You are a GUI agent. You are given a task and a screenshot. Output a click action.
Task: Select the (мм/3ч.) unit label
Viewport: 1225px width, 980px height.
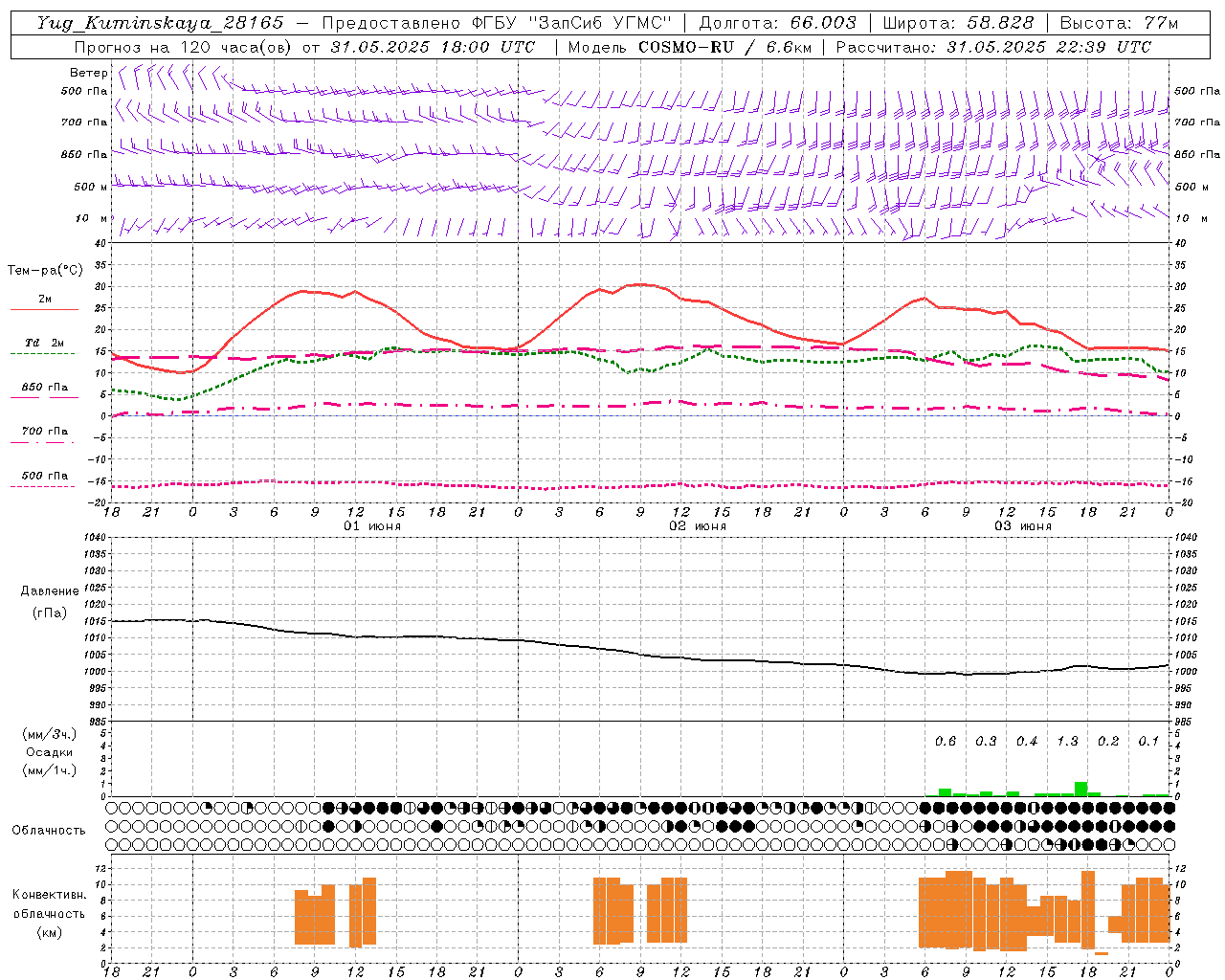coord(49,734)
